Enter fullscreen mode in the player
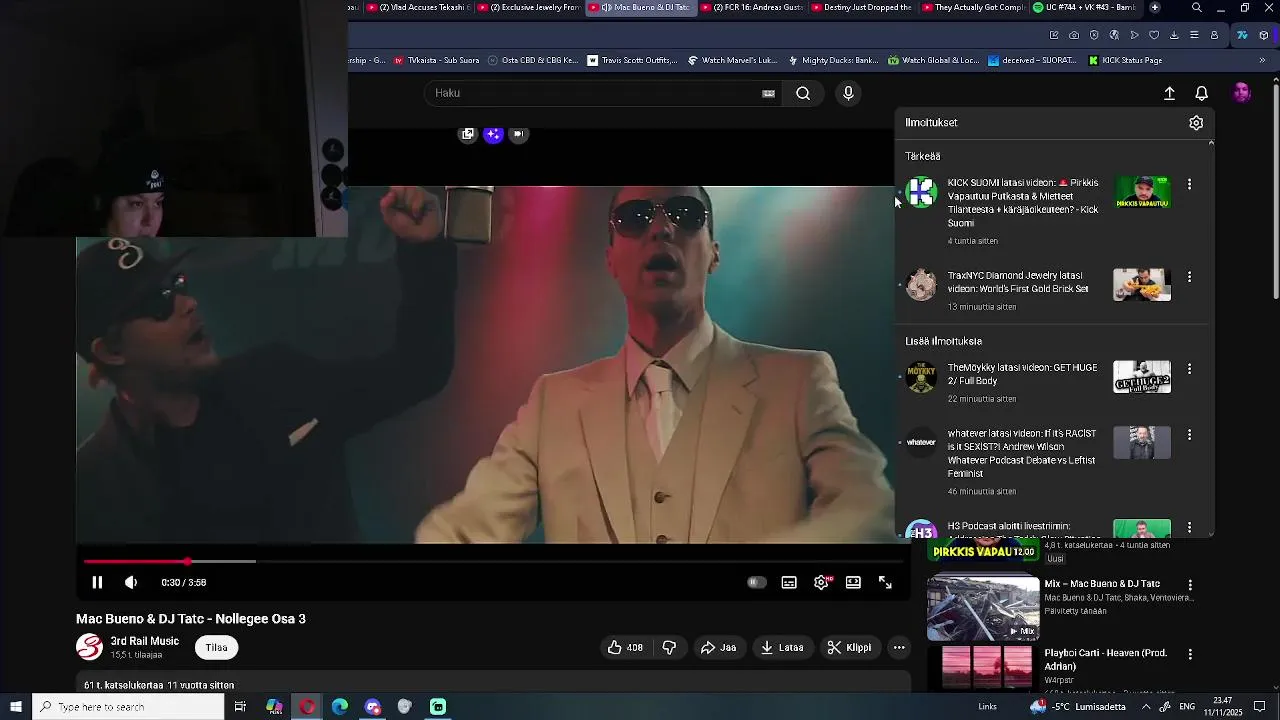 click(885, 582)
